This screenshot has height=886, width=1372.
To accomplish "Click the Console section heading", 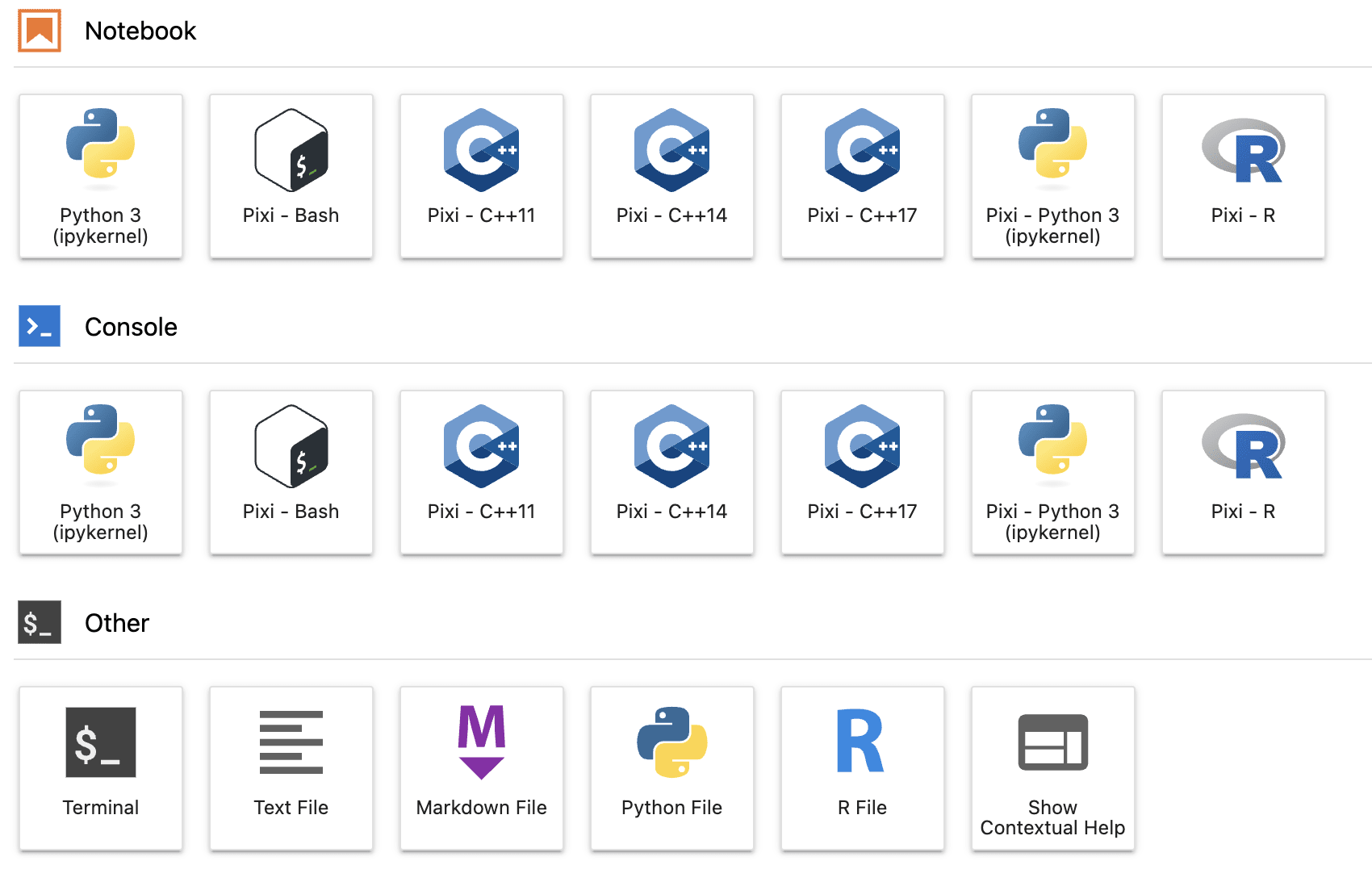I will point(131,327).
